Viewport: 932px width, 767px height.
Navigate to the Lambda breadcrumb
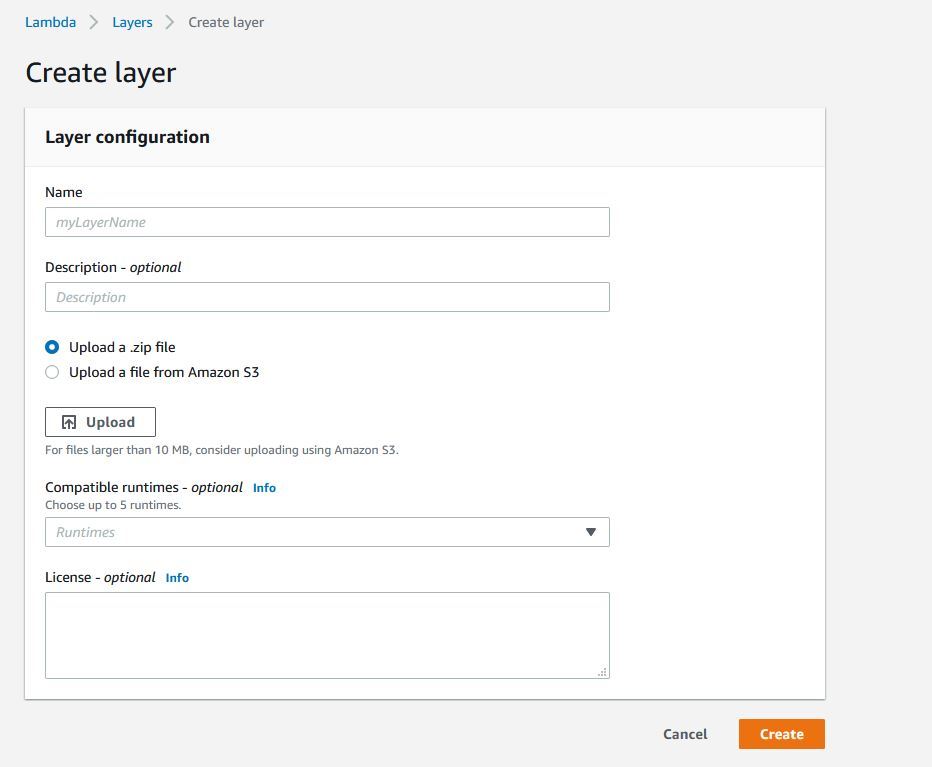pyautogui.click(x=50, y=22)
